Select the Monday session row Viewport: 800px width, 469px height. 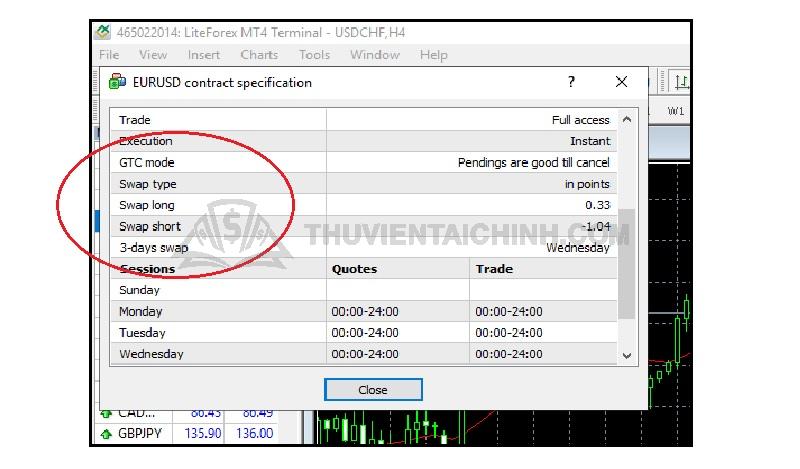click(364, 311)
